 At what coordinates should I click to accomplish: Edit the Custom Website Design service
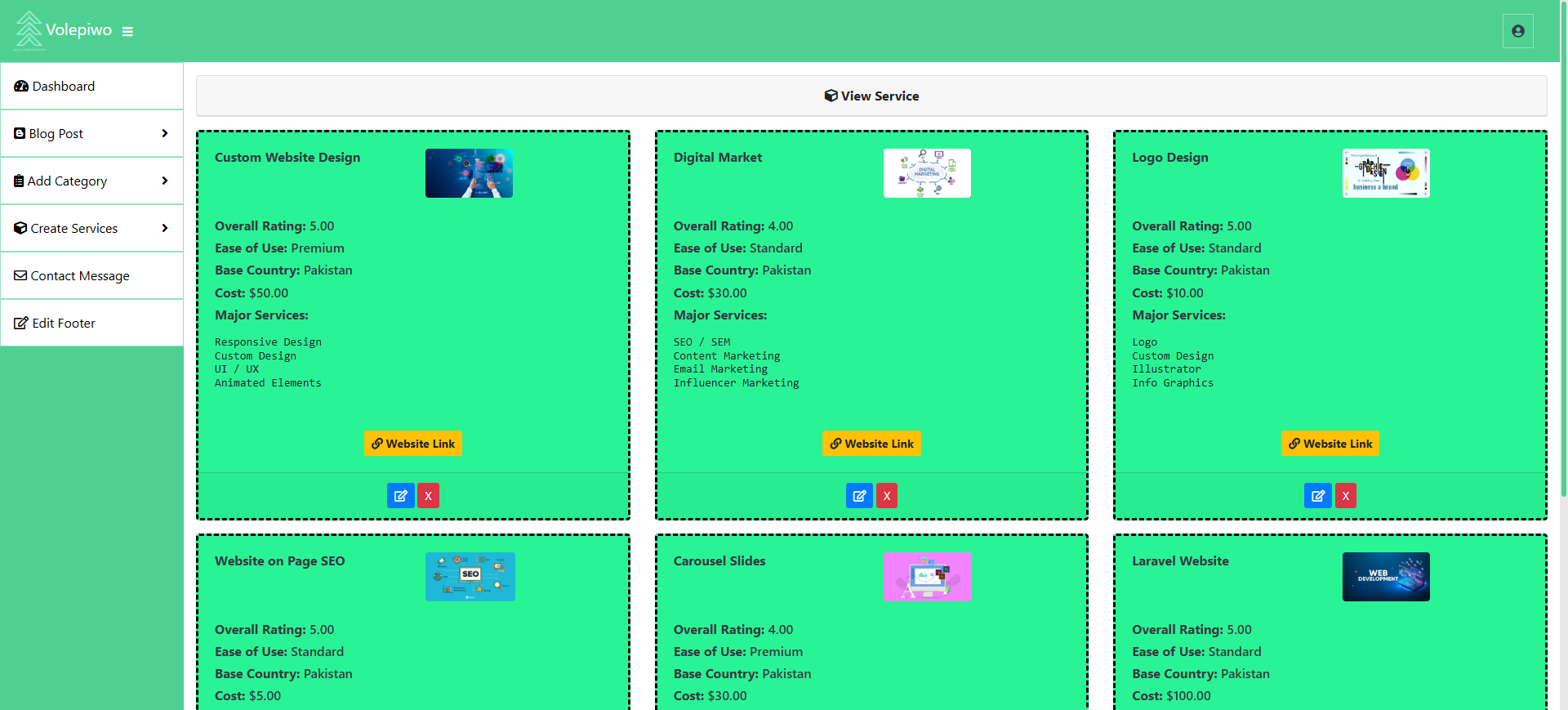[400, 496]
